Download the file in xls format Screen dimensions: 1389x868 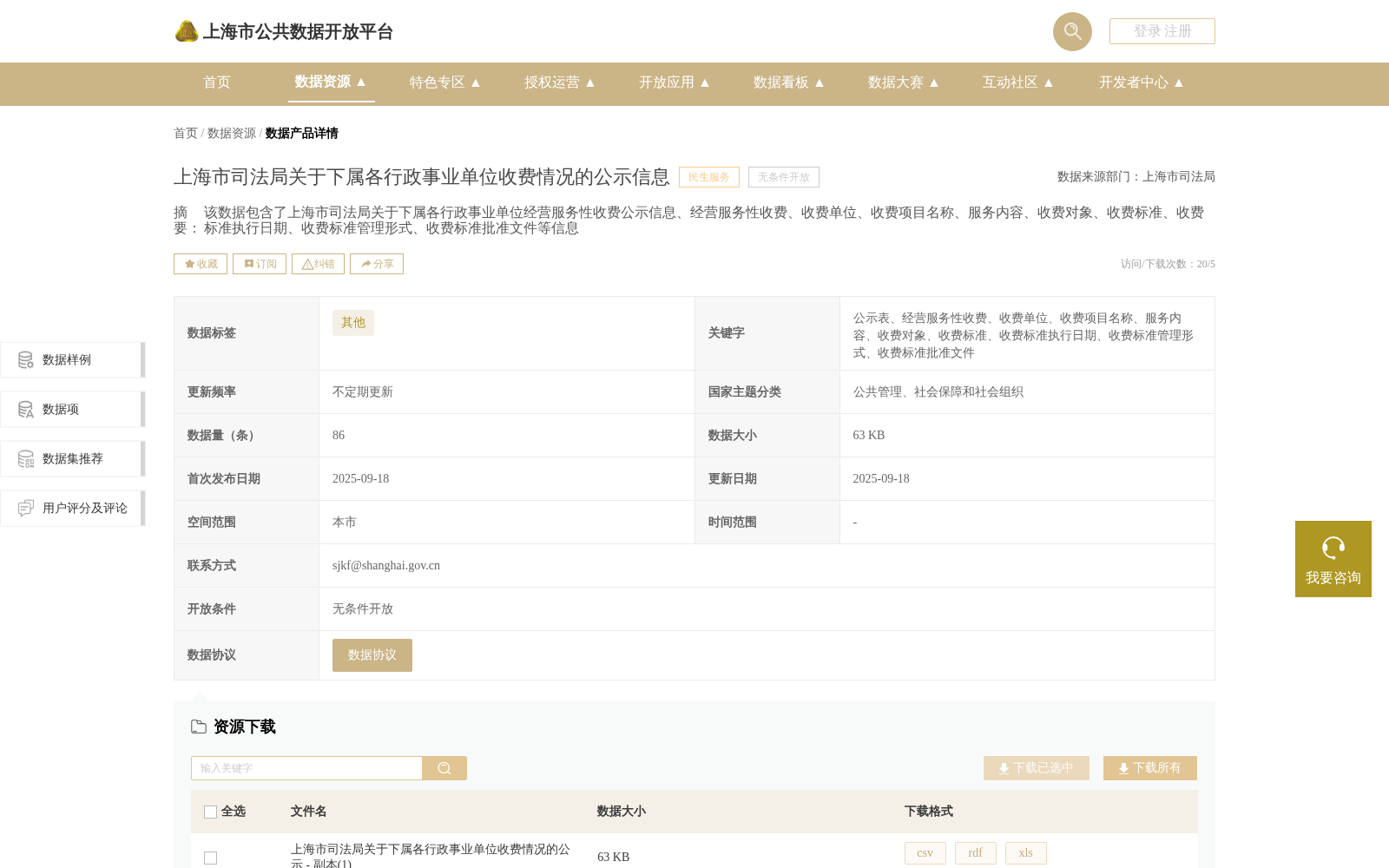(x=1026, y=853)
